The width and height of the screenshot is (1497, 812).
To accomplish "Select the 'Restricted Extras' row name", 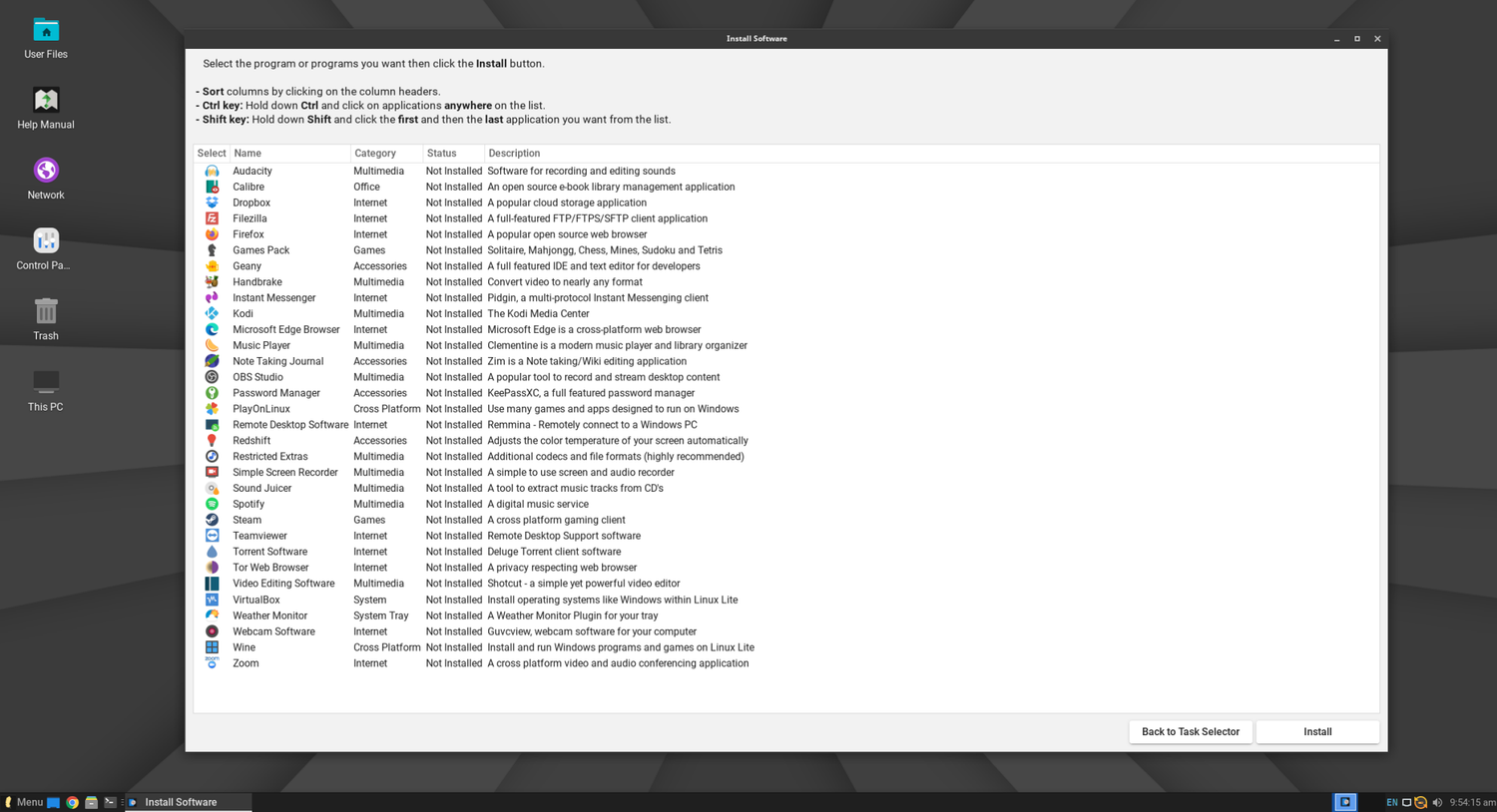I will point(270,457).
